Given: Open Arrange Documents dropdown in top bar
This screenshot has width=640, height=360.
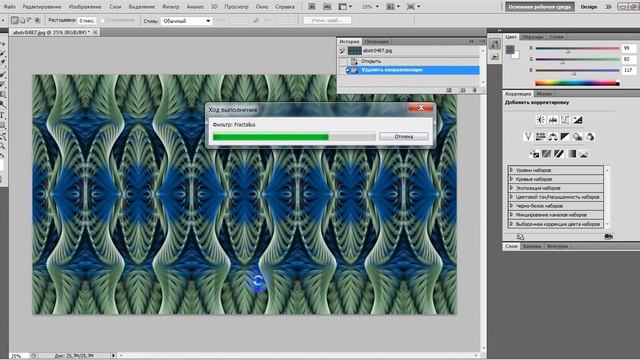Looking at the screenshot, I should click(392, 7).
